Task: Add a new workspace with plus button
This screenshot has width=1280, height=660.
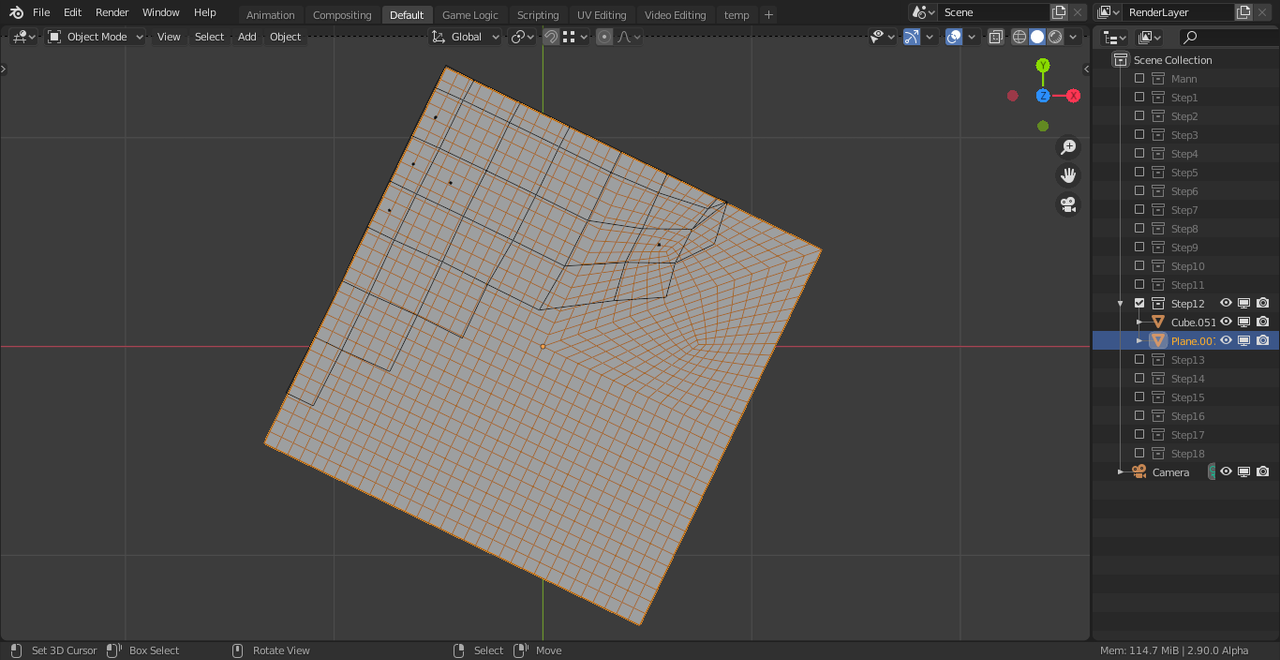Action: click(x=768, y=15)
